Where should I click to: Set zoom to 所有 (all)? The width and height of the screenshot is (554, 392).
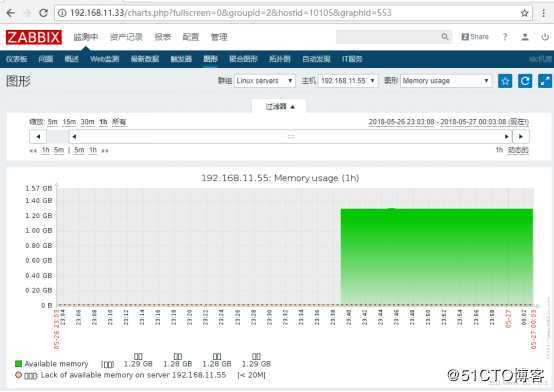[x=119, y=122]
